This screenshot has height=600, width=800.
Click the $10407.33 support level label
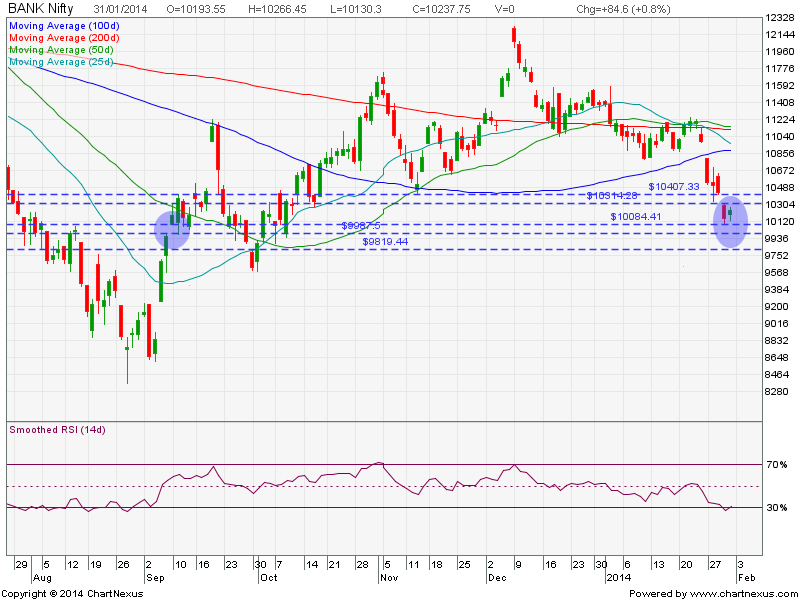[x=673, y=187]
